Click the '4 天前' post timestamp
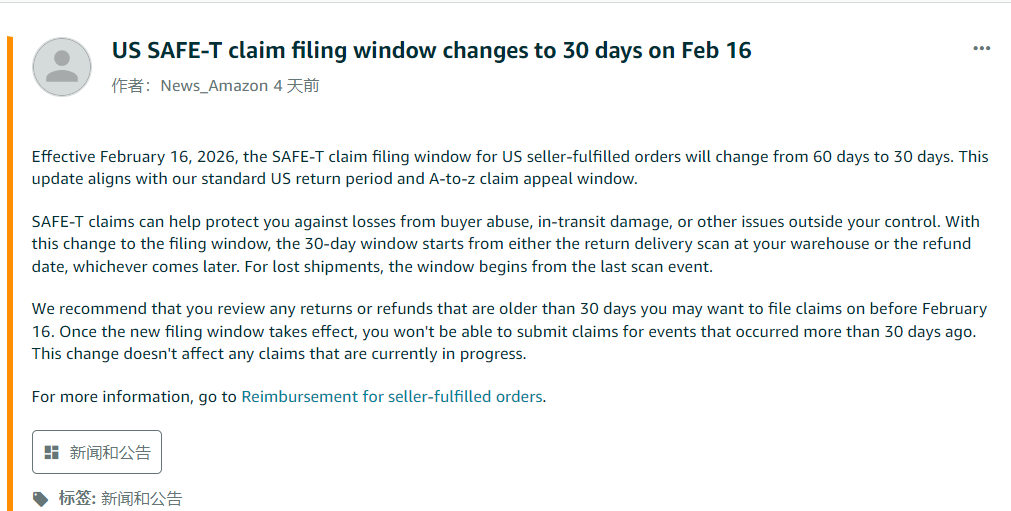Screen dimensions: 1011x511 click(x=296, y=86)
